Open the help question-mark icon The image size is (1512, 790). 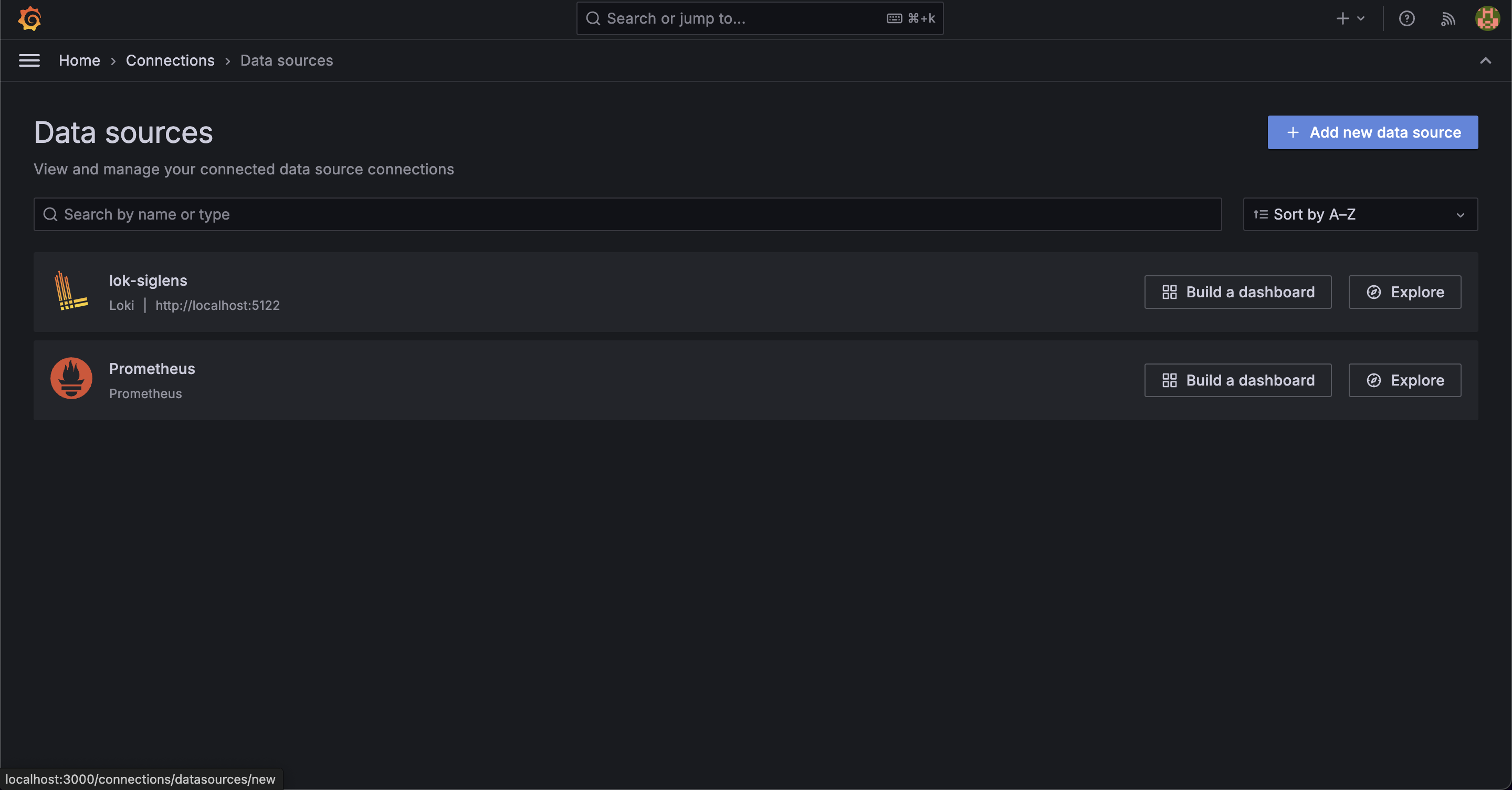click(x=1406, y=19)
